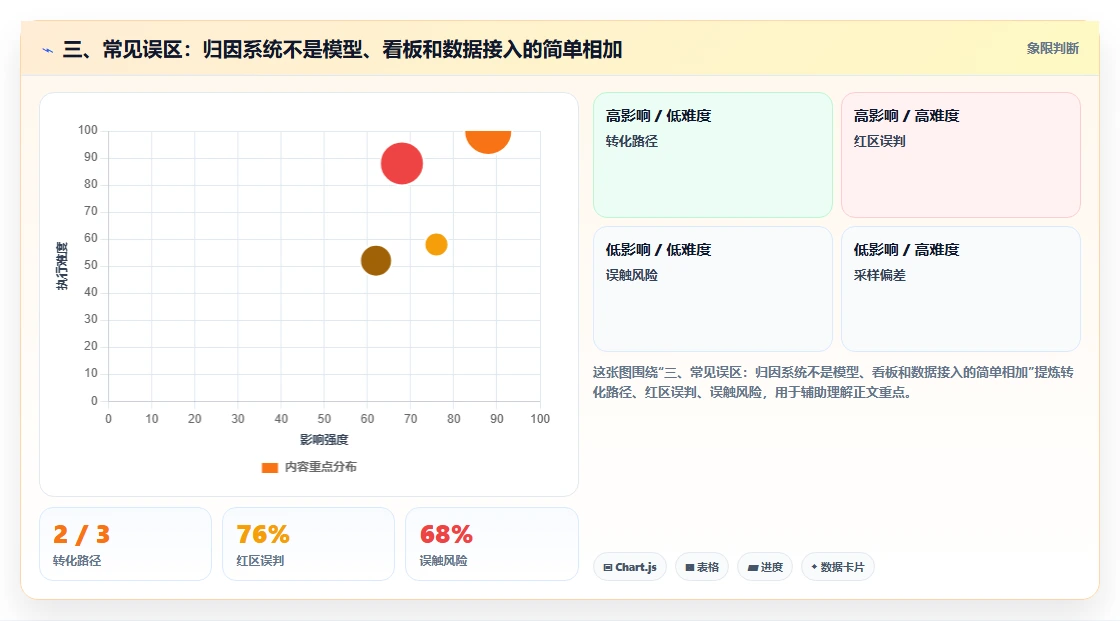Click the small yellow-orange bubble

point(436,244)
